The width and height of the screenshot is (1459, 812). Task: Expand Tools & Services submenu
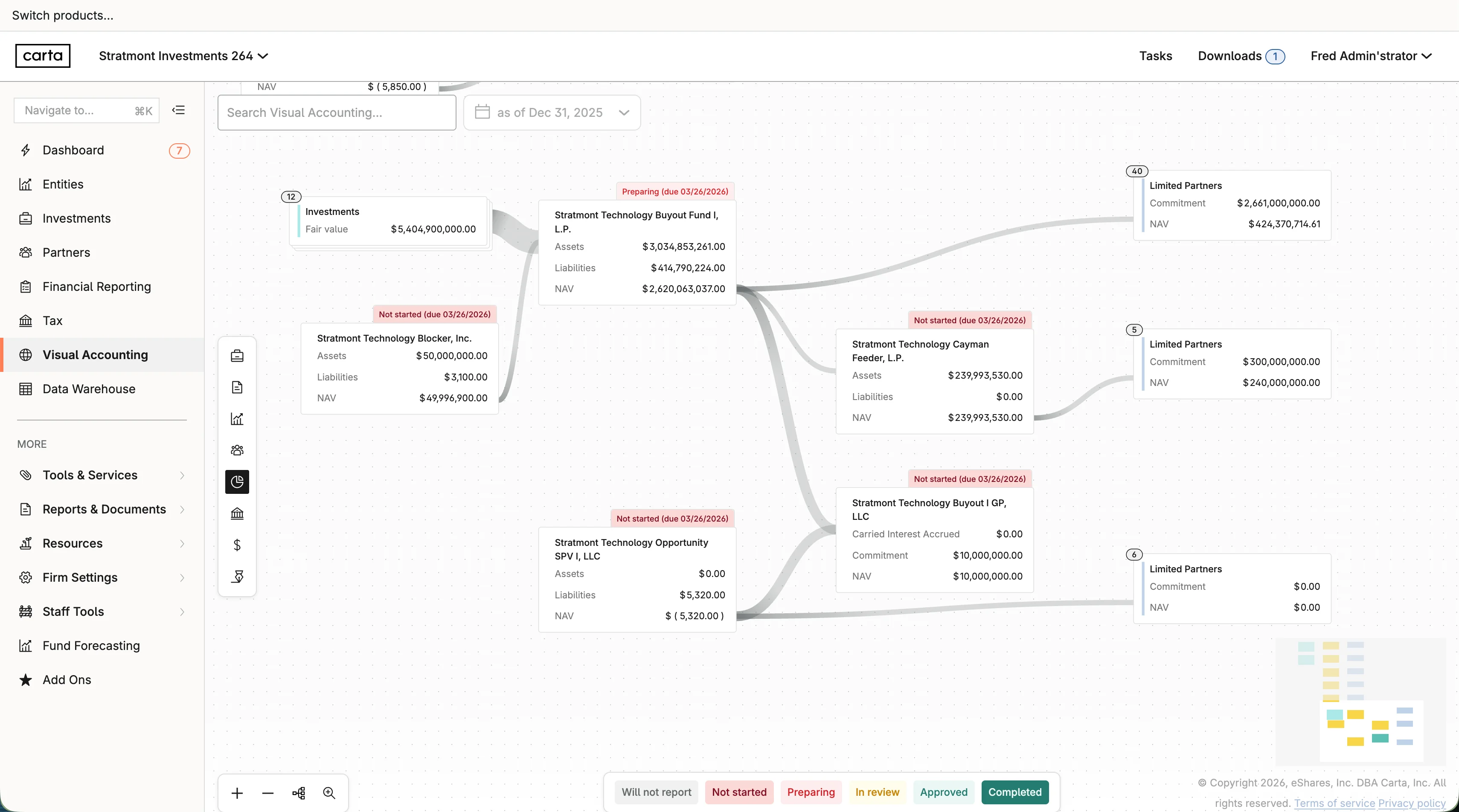(x=102, y=475)
